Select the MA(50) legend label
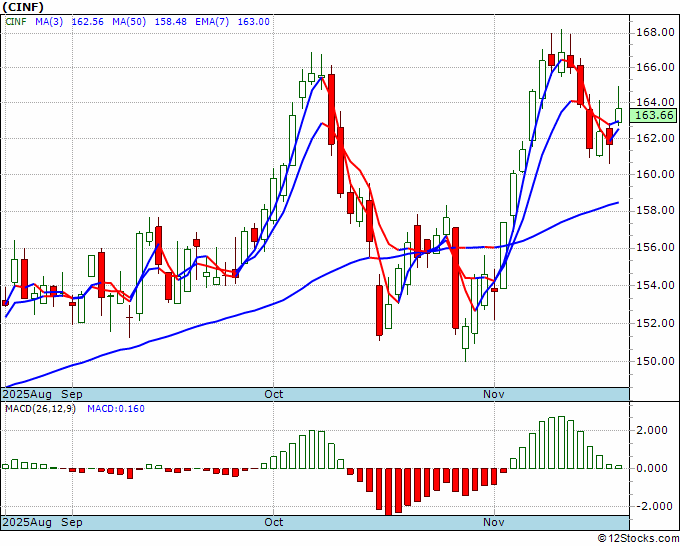 point(129,22)
